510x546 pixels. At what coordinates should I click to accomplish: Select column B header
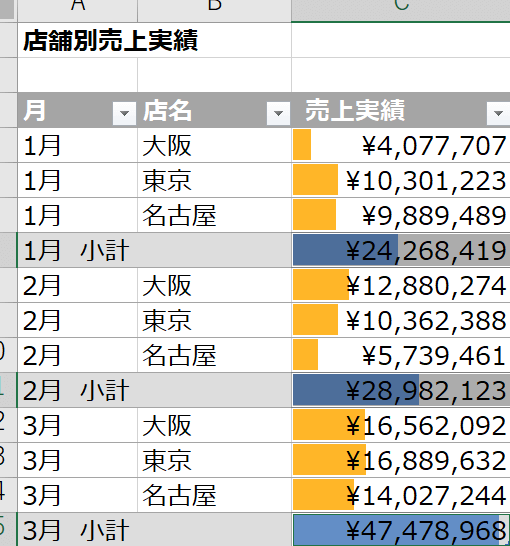(x=214, y=10)
